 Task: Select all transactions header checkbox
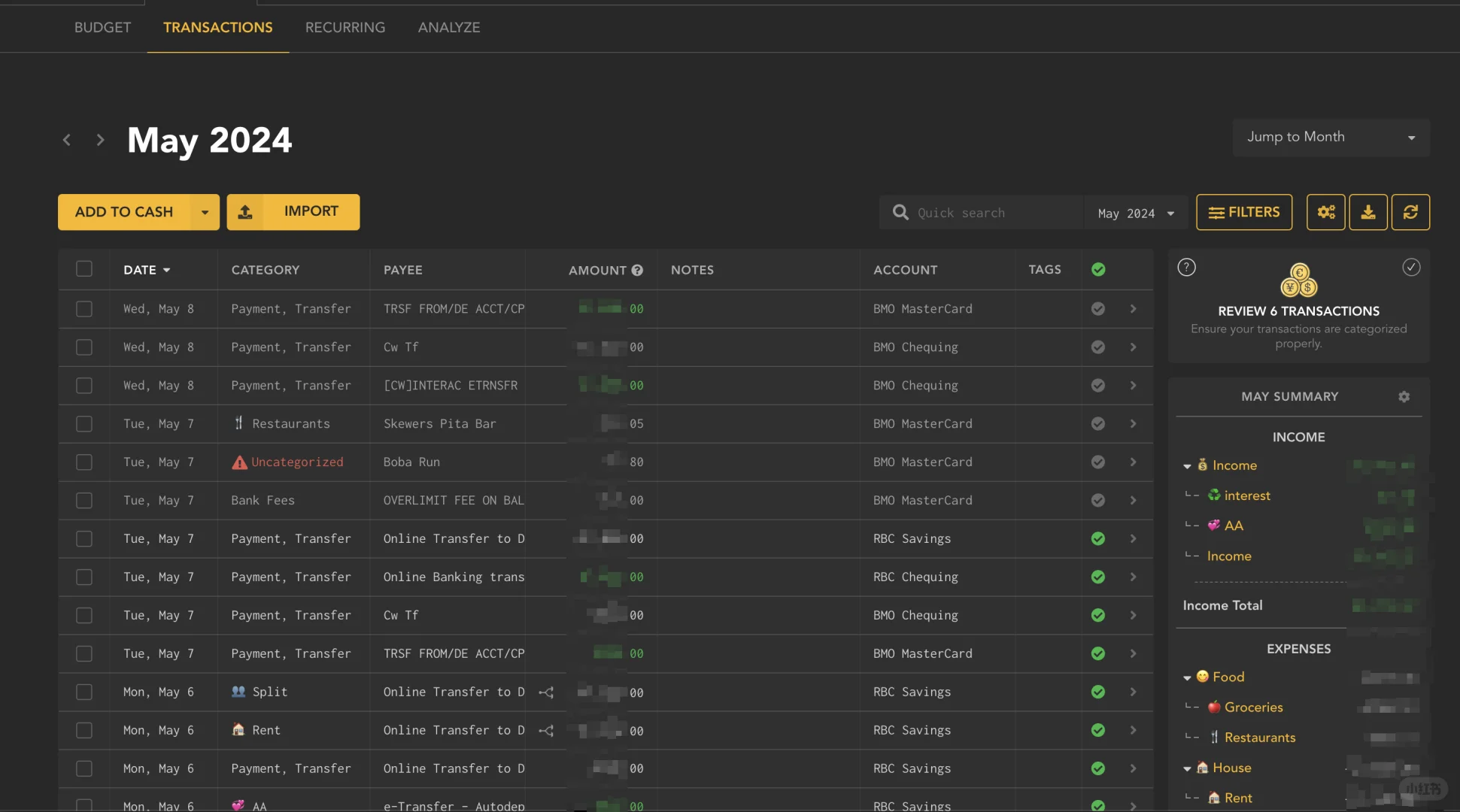(x=84, y=269)
